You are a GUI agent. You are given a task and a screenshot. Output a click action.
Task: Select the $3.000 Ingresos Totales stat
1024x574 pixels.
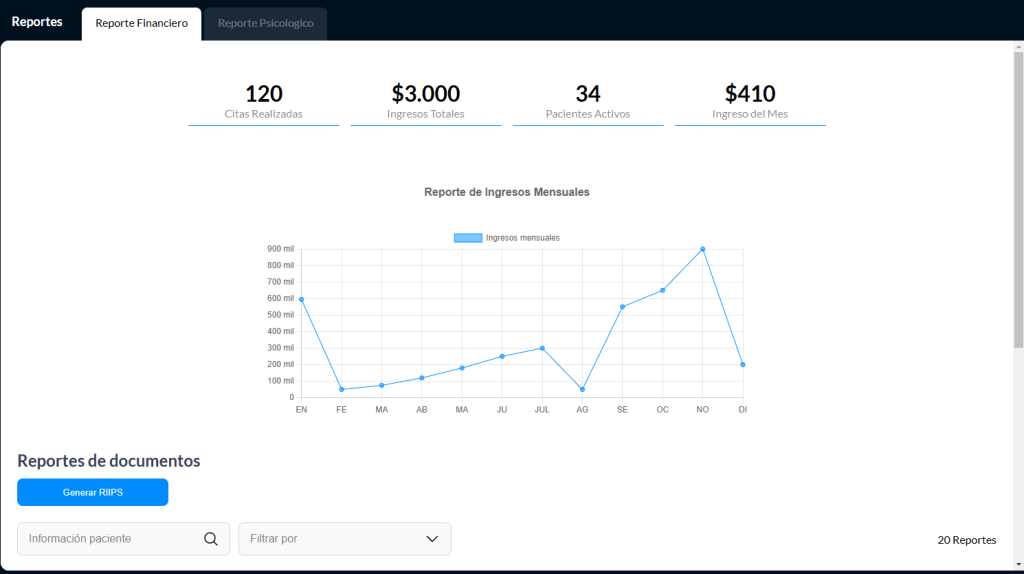[x=426, y=102]
